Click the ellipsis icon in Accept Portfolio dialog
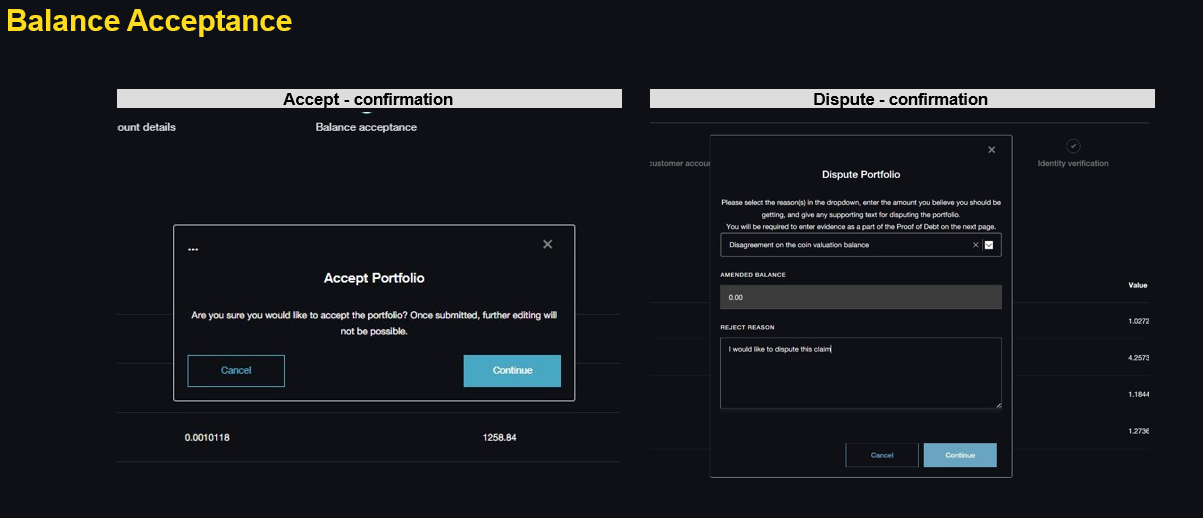1203x518 pixels. pos(193,248)
